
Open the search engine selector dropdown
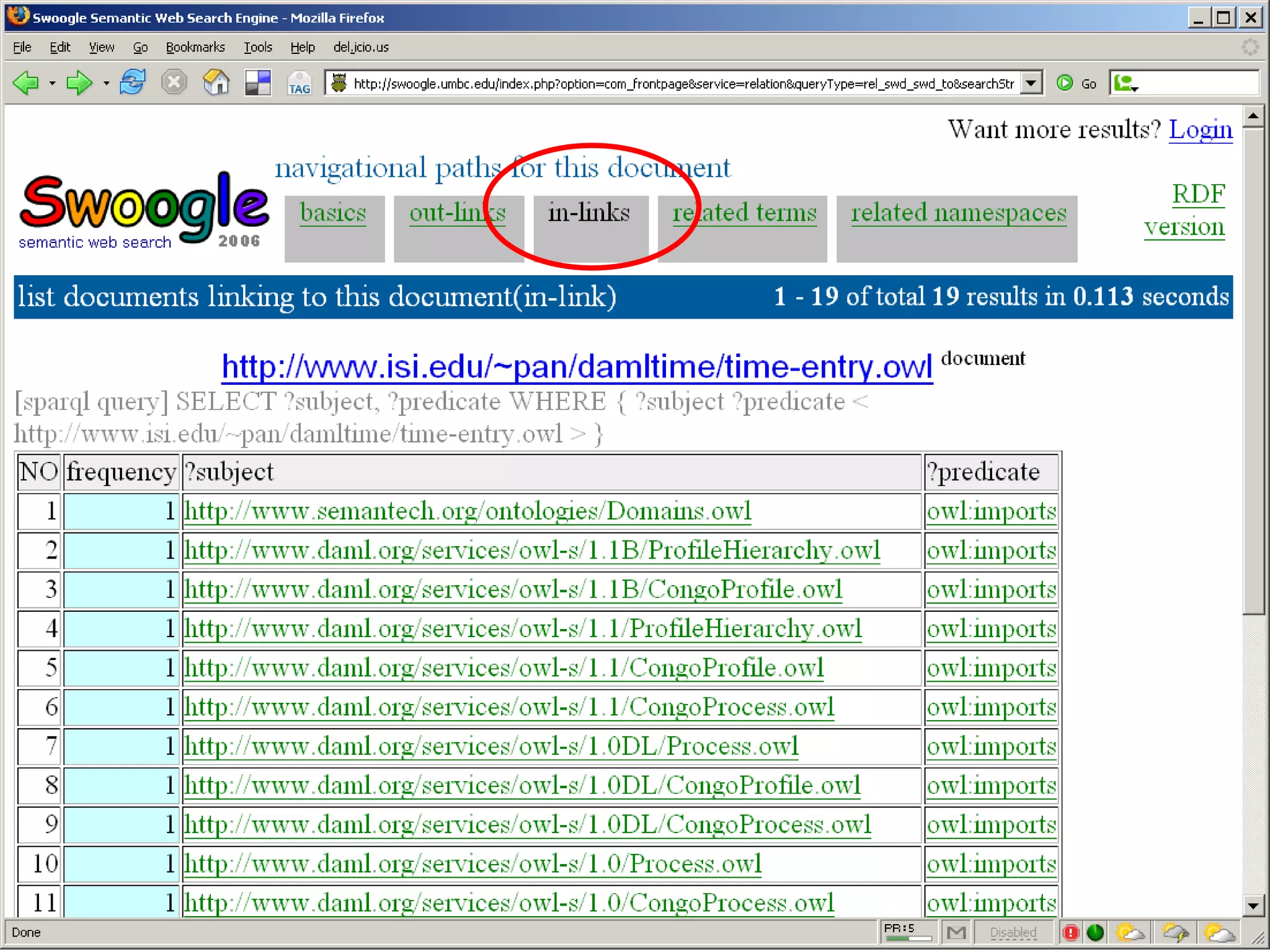[x=1126, y=83]
